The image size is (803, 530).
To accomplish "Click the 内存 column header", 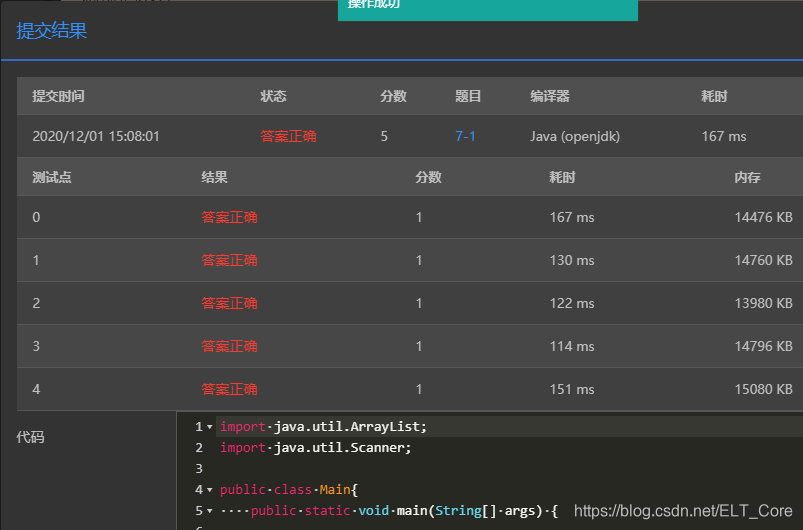I will (x=747, y=177).
